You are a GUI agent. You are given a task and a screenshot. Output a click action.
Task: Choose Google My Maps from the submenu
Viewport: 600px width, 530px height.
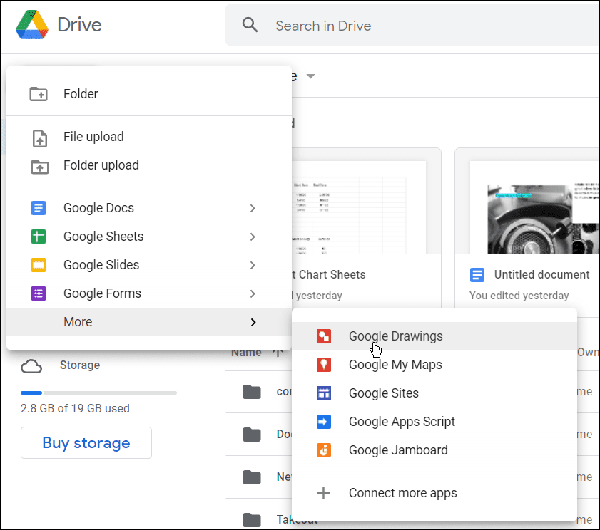pos(434,365)
